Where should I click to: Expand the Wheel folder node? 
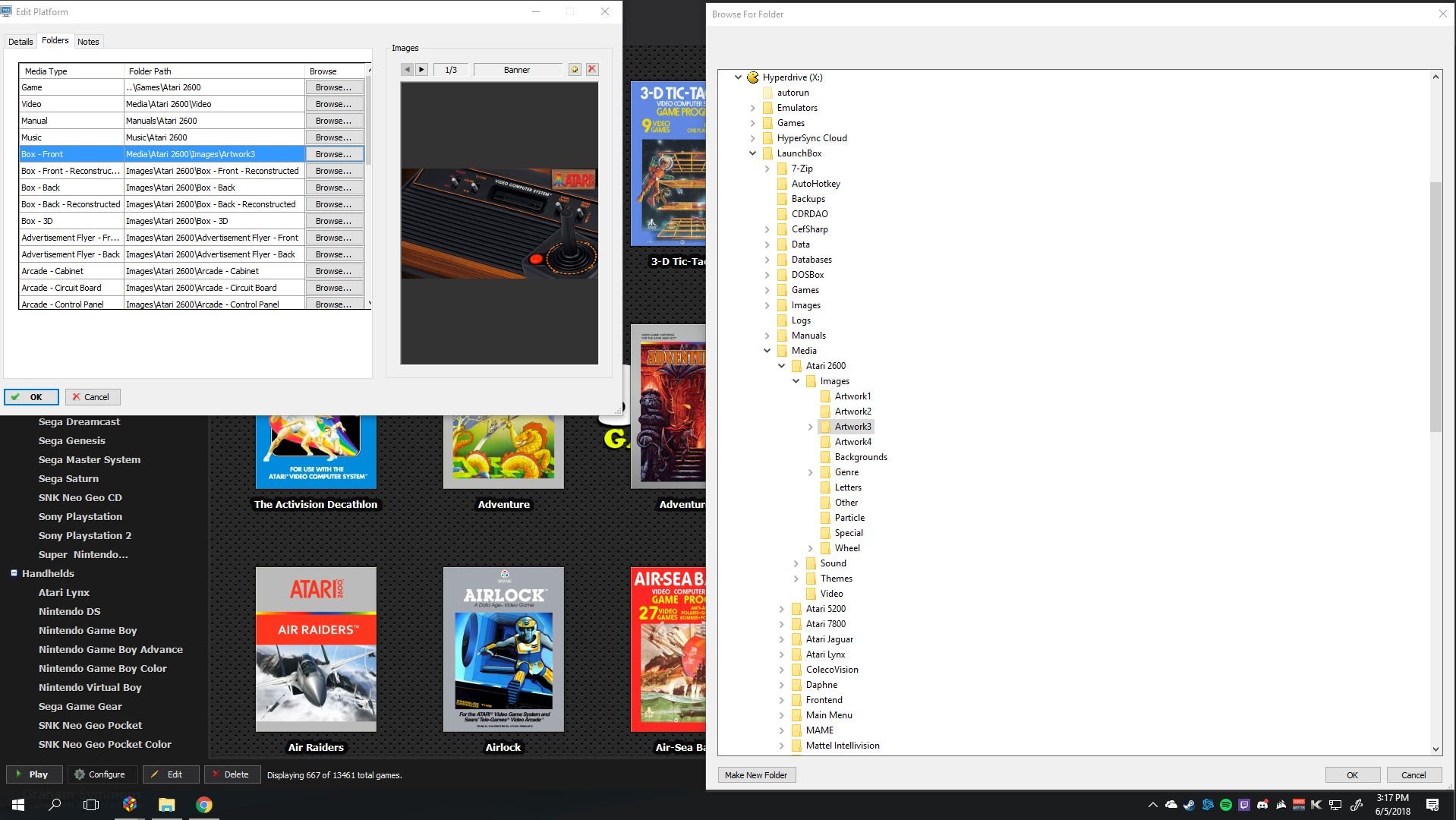(x=811, y=548)
